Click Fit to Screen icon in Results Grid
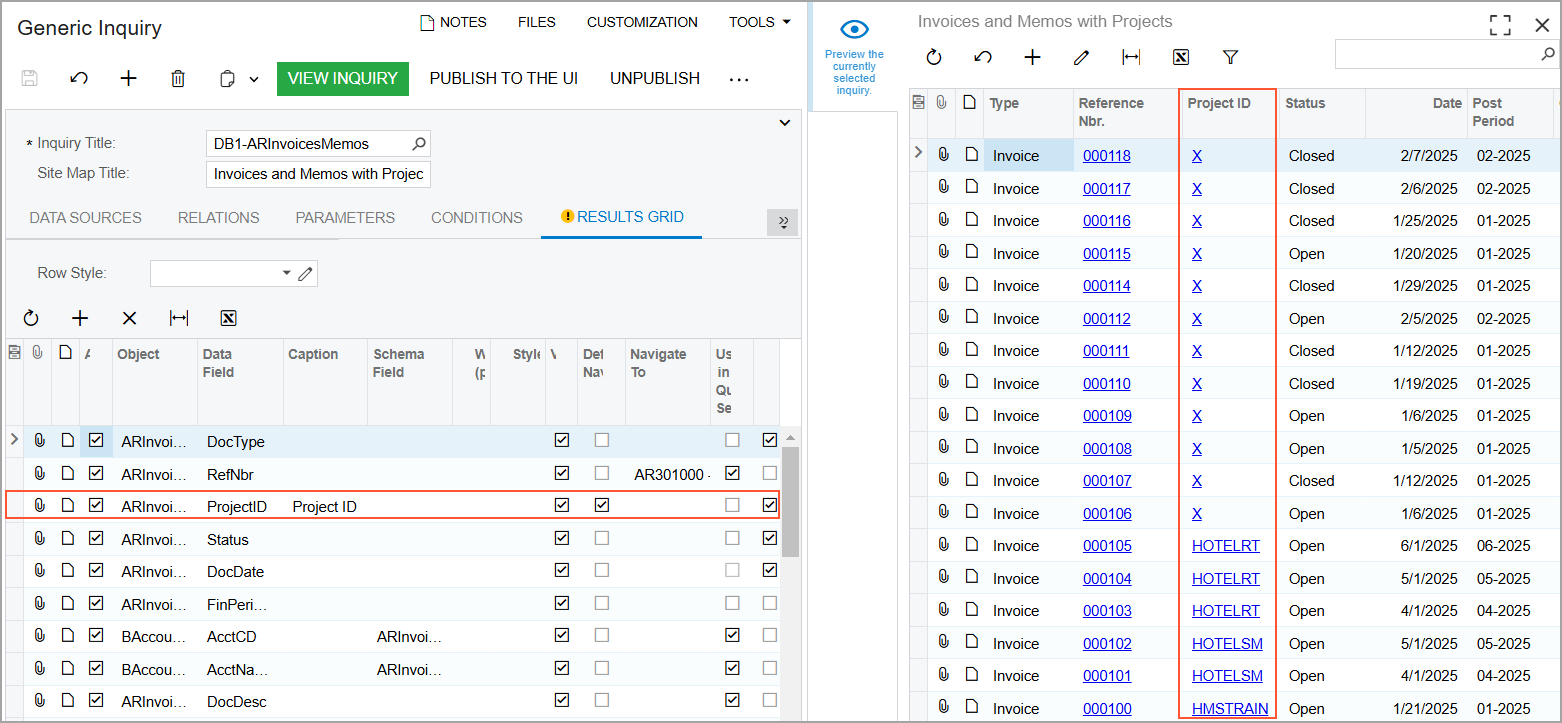 pyautogui.click(x=179, y=319)
